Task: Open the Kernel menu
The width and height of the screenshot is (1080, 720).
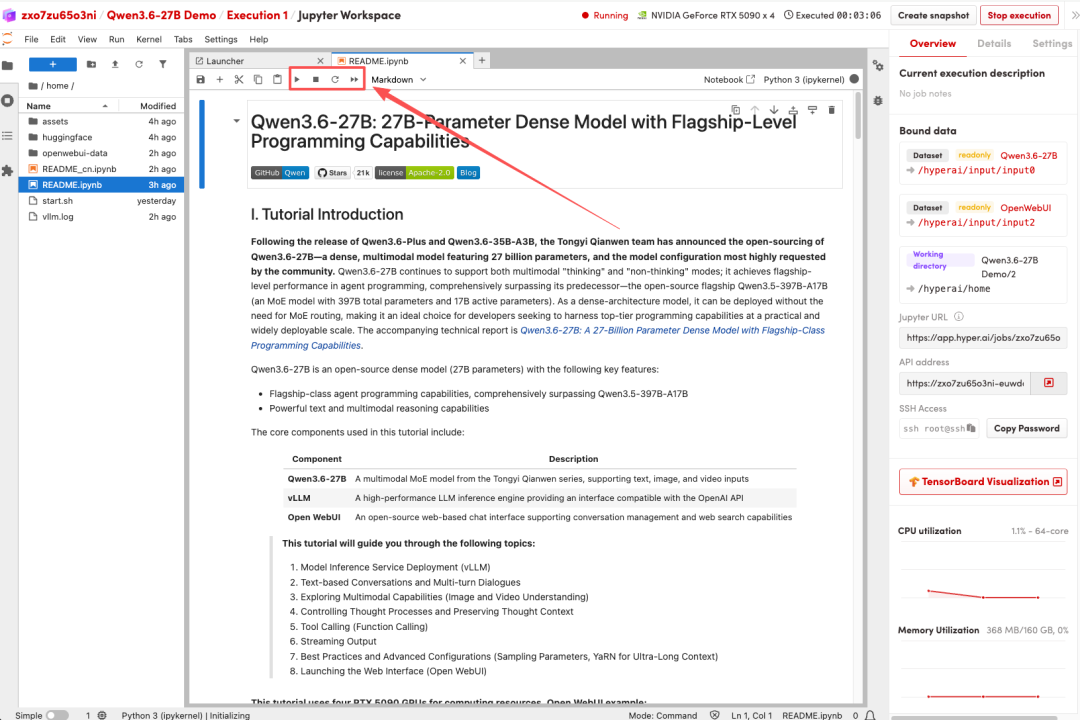Action: [x=148, y=39]
